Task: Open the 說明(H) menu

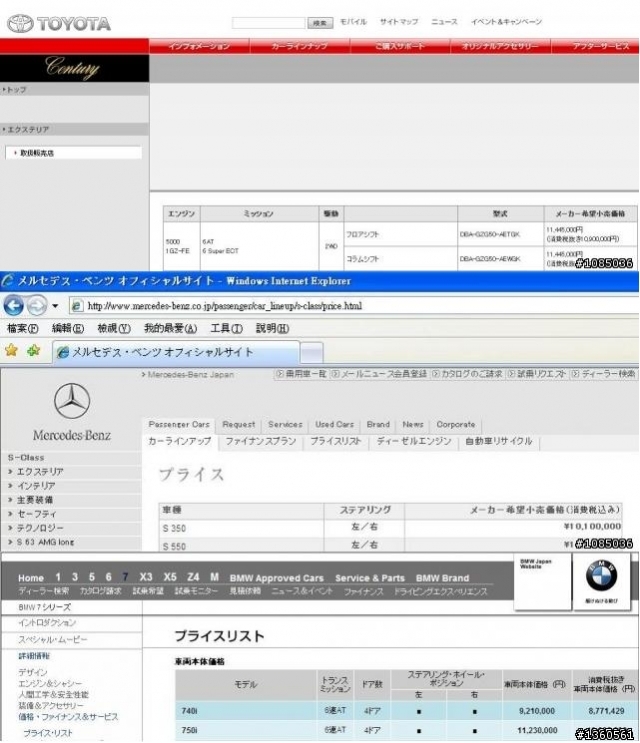Action: point(272,328)
